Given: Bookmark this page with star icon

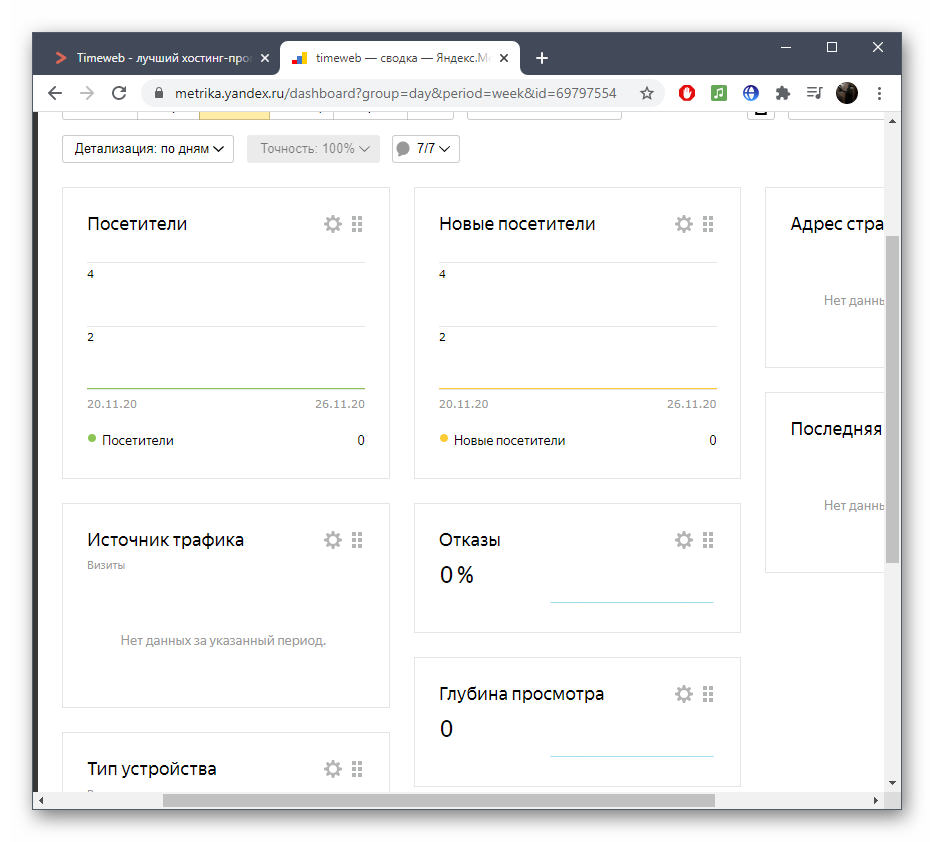Looking at the screenshot, I should point(647,93).
